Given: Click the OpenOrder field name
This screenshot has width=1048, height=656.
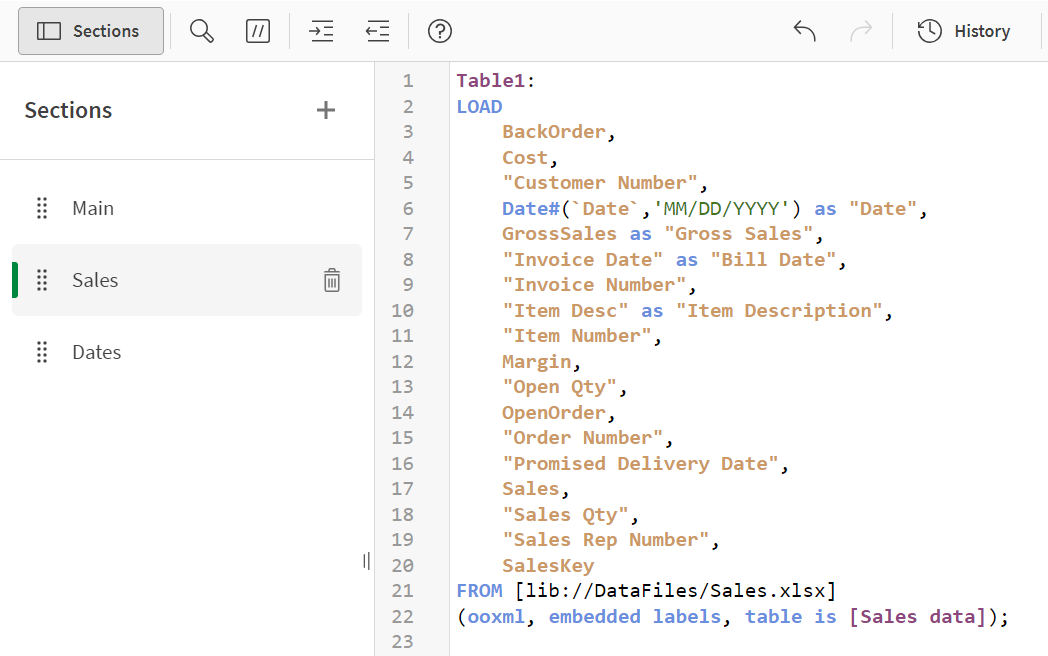Looking at the screenshot, I should click(553, 413).
